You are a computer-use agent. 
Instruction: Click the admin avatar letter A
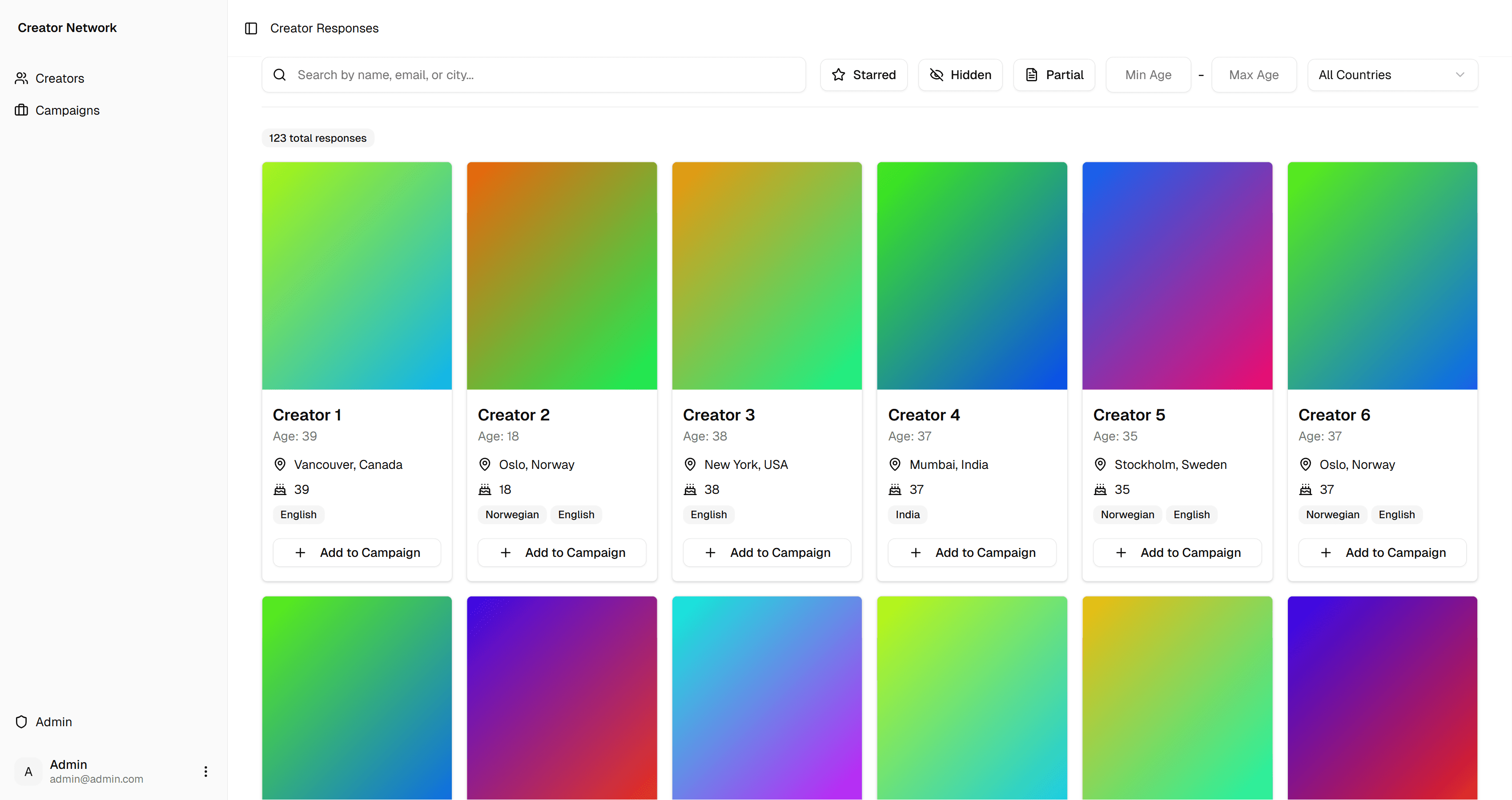28,771
